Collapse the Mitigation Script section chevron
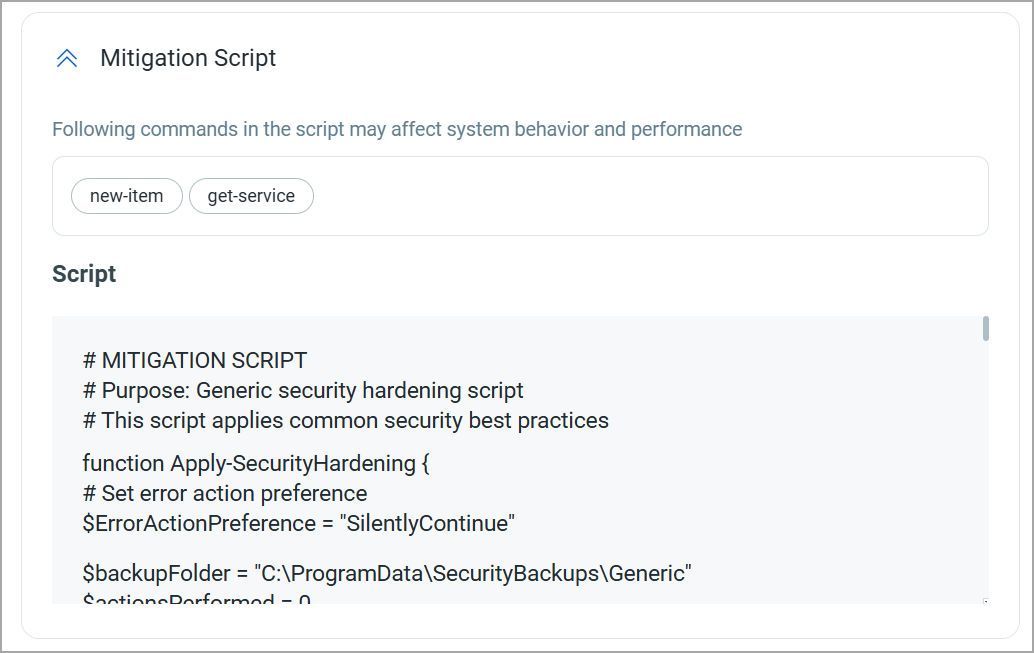Screen dimensions: 1034x653 pos(67,59)
